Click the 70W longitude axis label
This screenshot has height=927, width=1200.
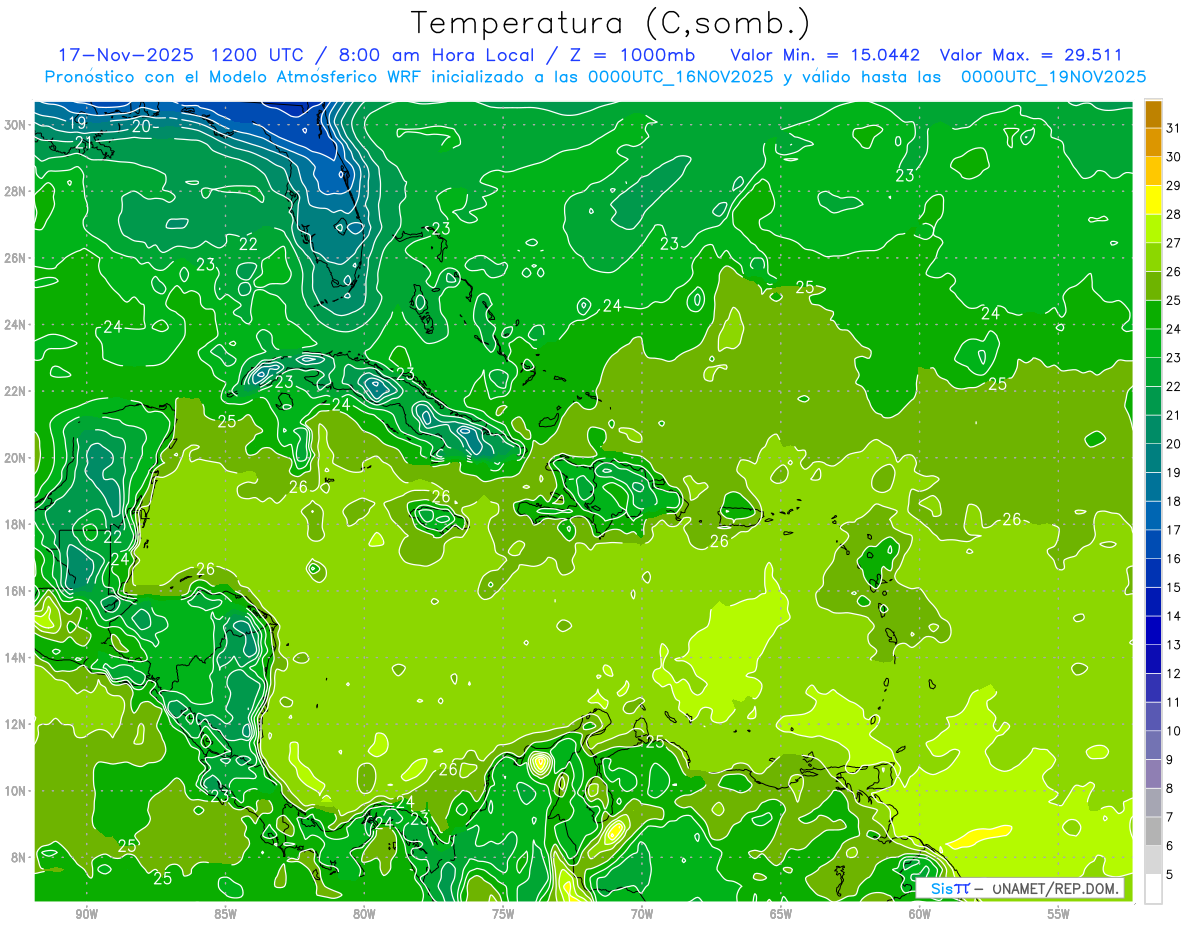click(x=642, y=914)
